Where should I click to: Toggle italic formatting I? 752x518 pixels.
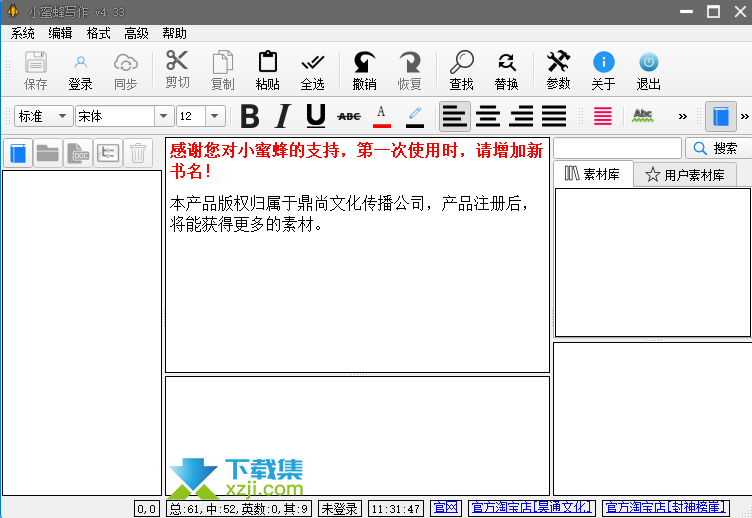click(x=283, y=116)
